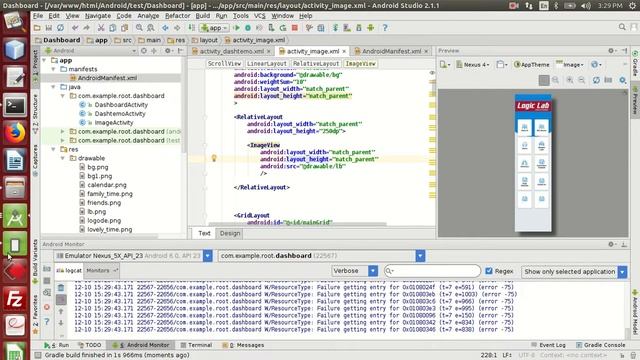The height and width of the screenshot is (360, 640).
Task: Toggle the Regex checkbox
Action: point(489,271)
